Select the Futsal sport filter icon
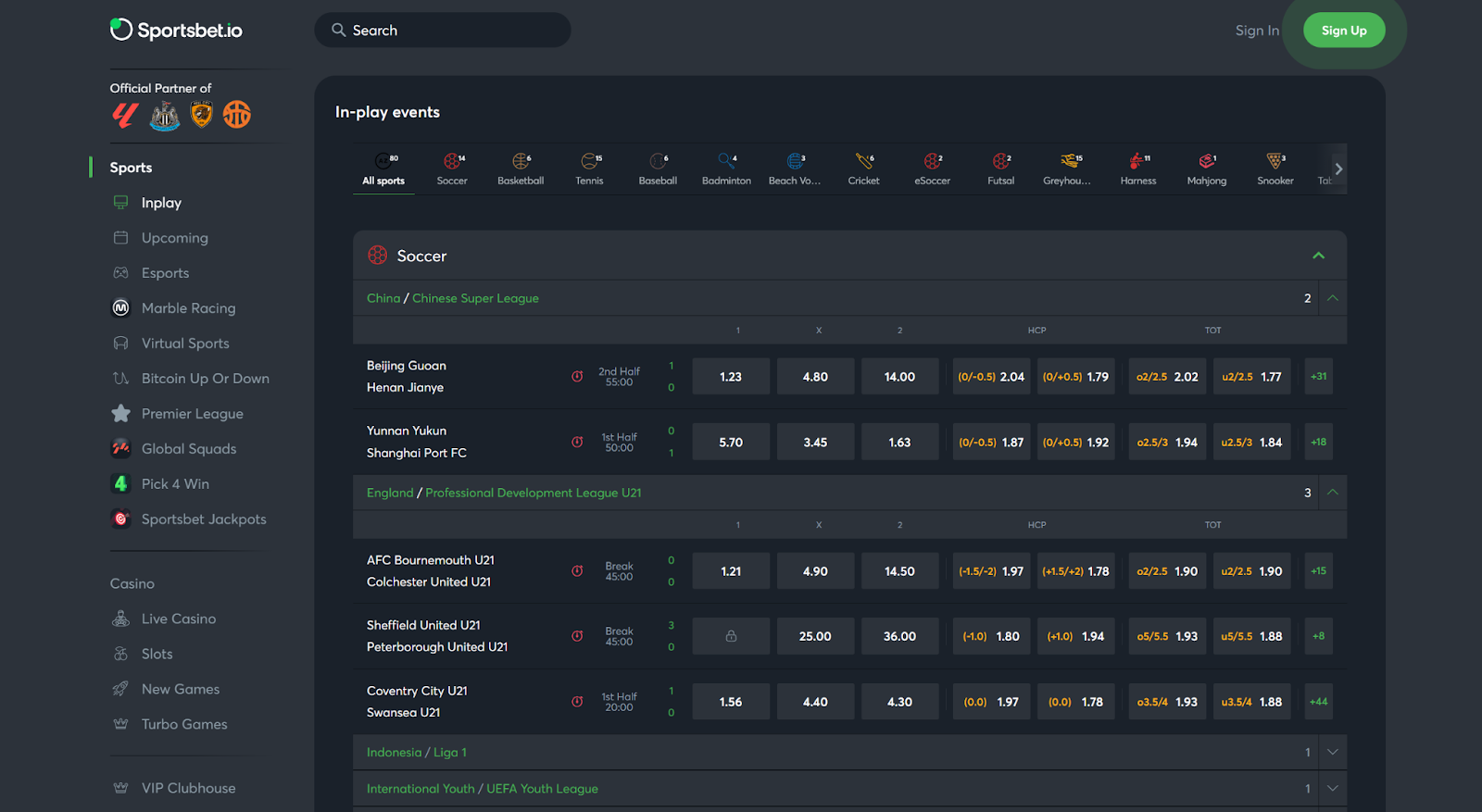Image resolution: width=1482 pixels, height=812 pixels. pos(1001,161)
